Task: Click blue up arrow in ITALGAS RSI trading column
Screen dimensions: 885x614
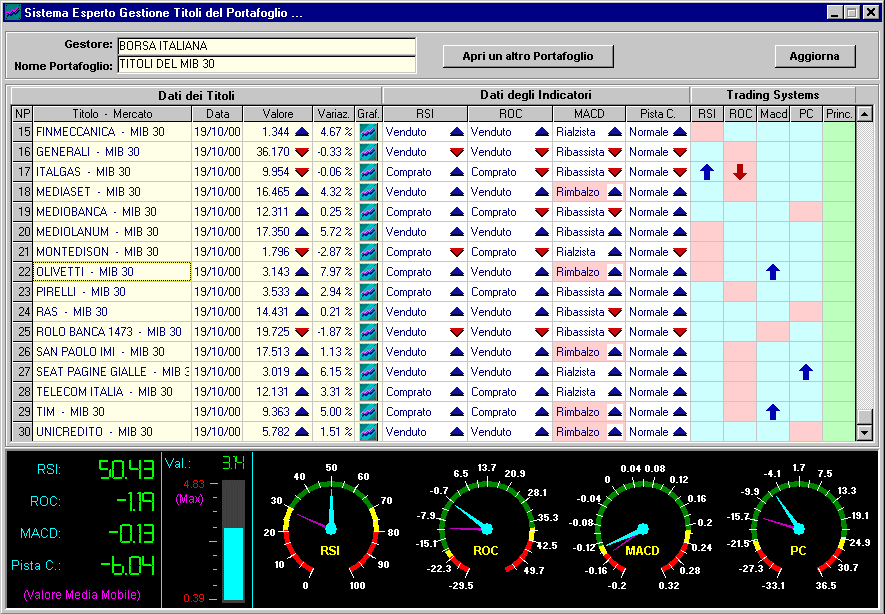Action: tap(707, 172)
